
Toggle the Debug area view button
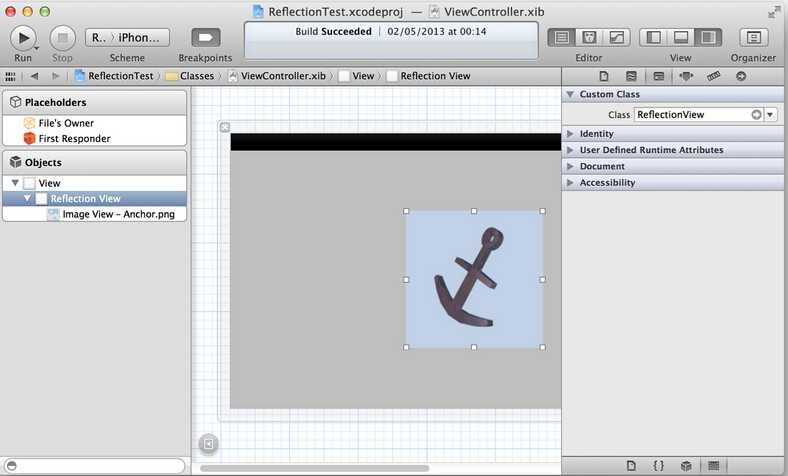point(681,38)
